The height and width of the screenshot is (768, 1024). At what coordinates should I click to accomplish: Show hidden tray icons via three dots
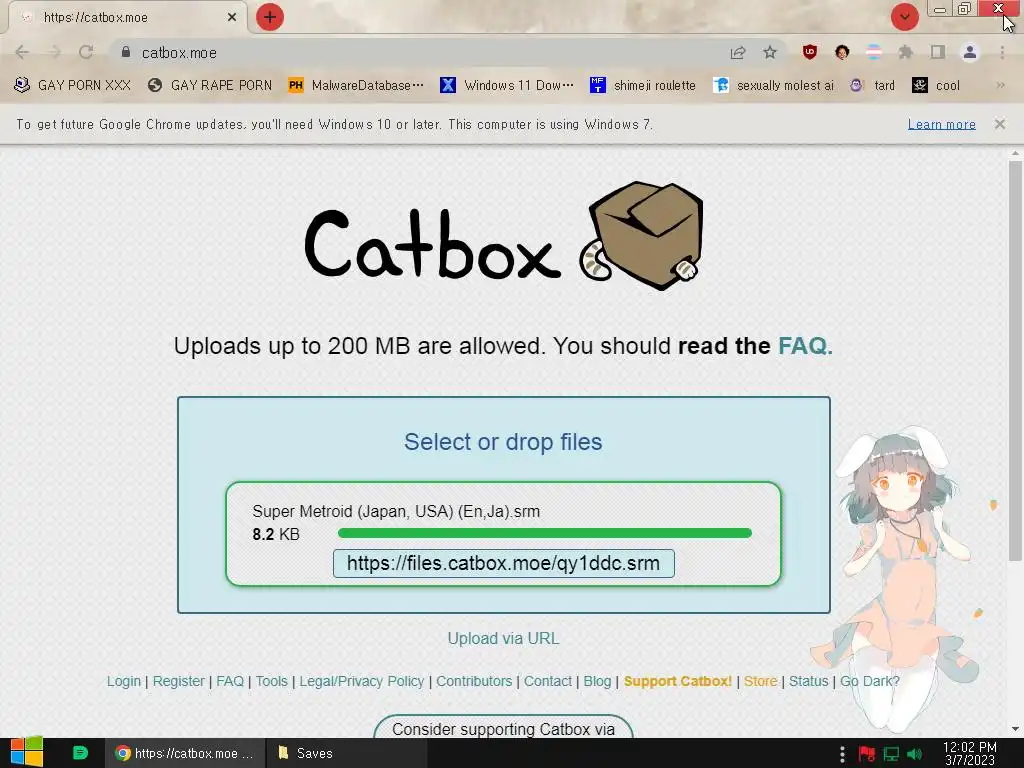(x=842, y=754)
